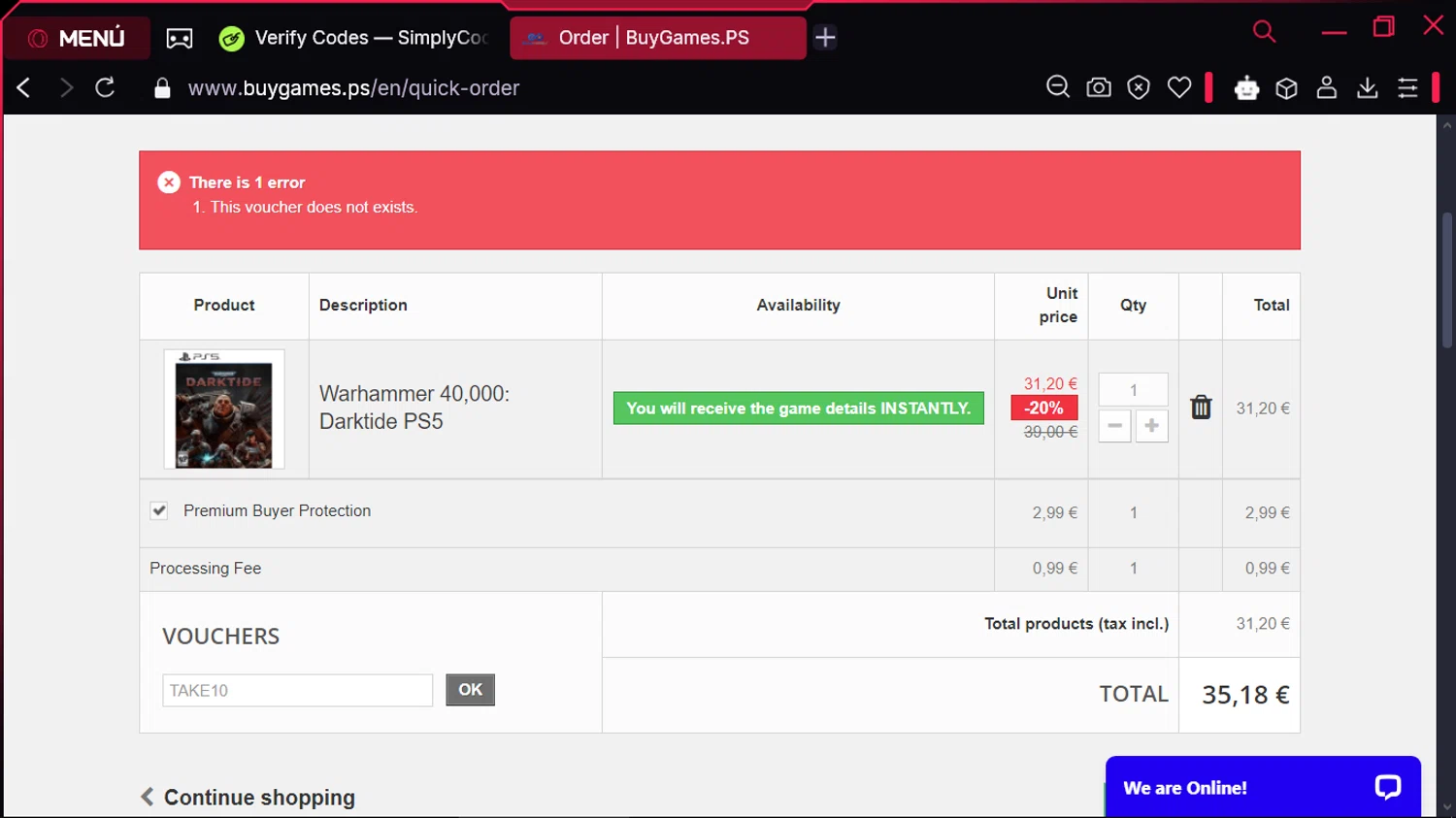Open the GX Corner controller icon
Screen dimensions: 1456x818
(180, 38)
